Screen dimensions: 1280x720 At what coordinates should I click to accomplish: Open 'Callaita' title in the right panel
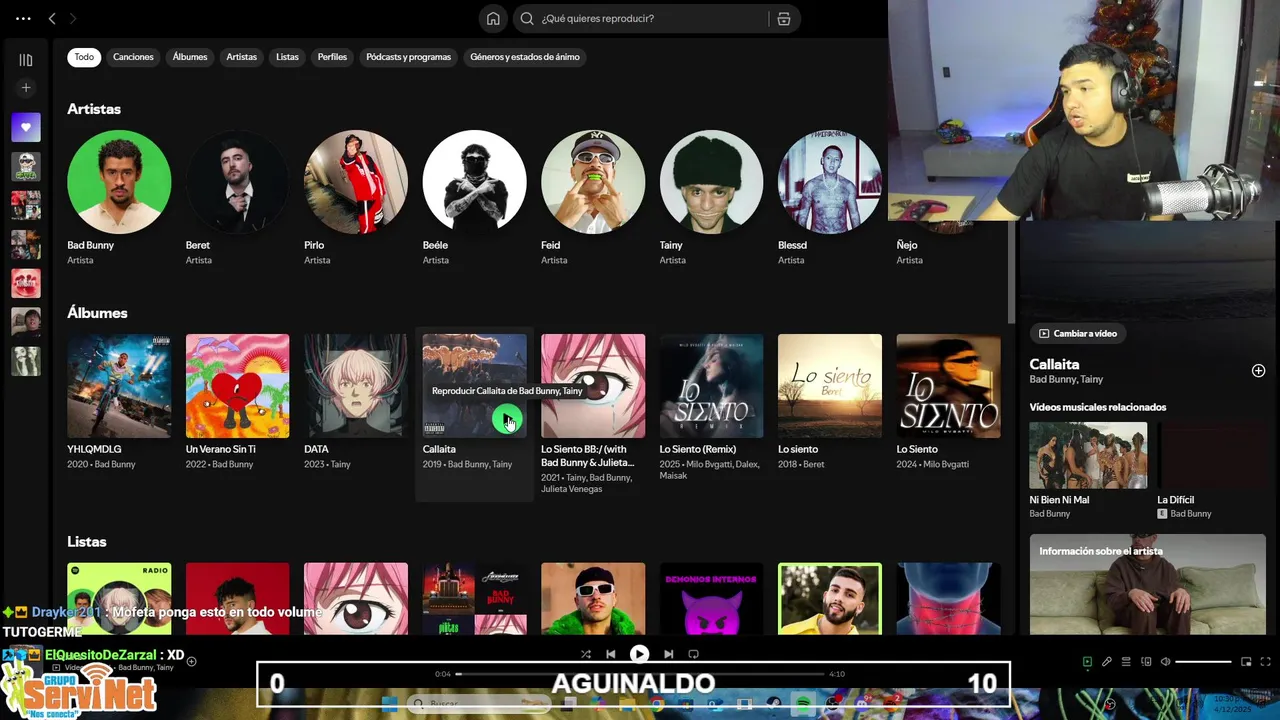pos(1054,365)
